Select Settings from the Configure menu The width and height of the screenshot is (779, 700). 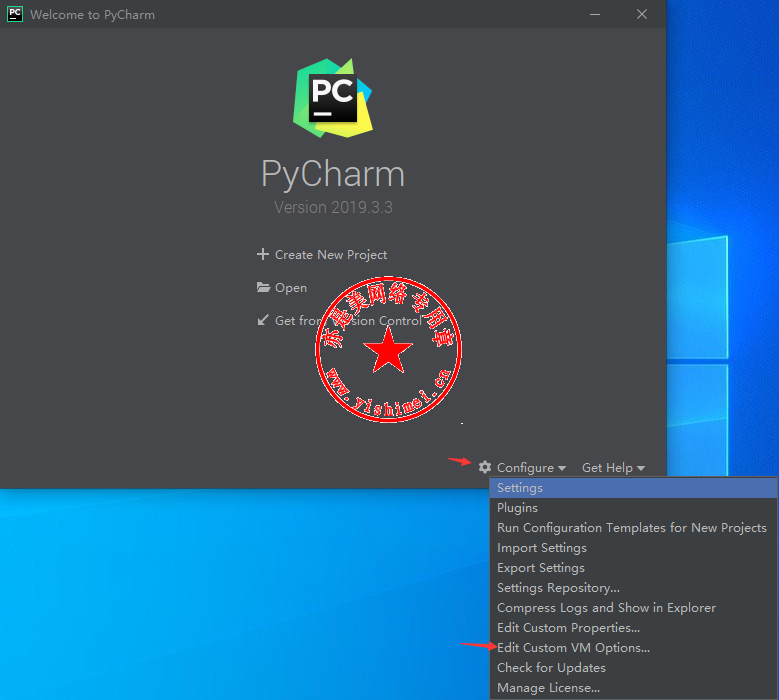[633, 487]
